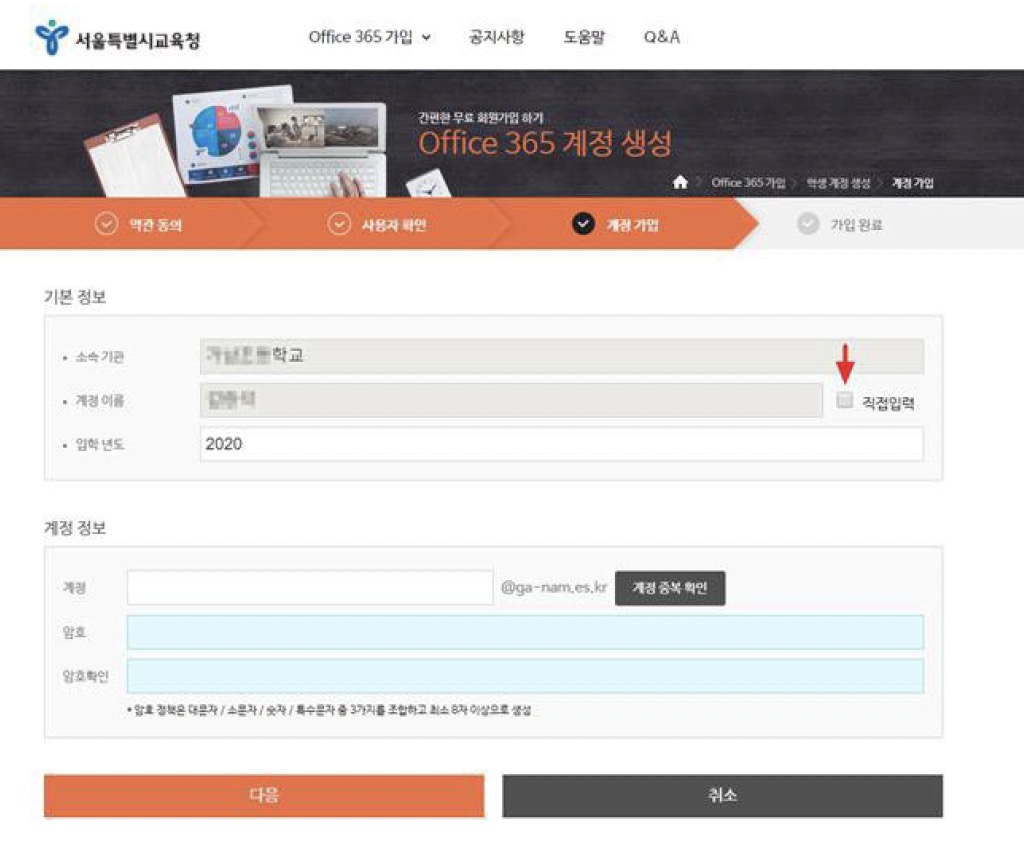Open the 도움말 menu item
The image size is (1024, 852).
(584, 37)
